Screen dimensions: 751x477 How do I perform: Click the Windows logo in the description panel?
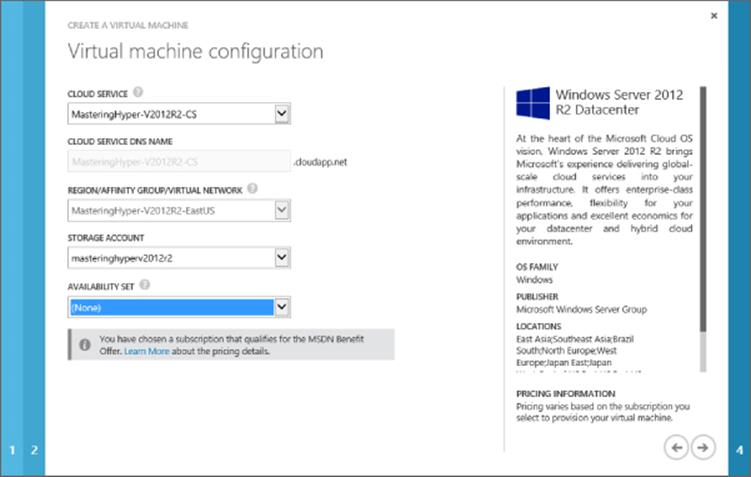(x=533, y=103)
